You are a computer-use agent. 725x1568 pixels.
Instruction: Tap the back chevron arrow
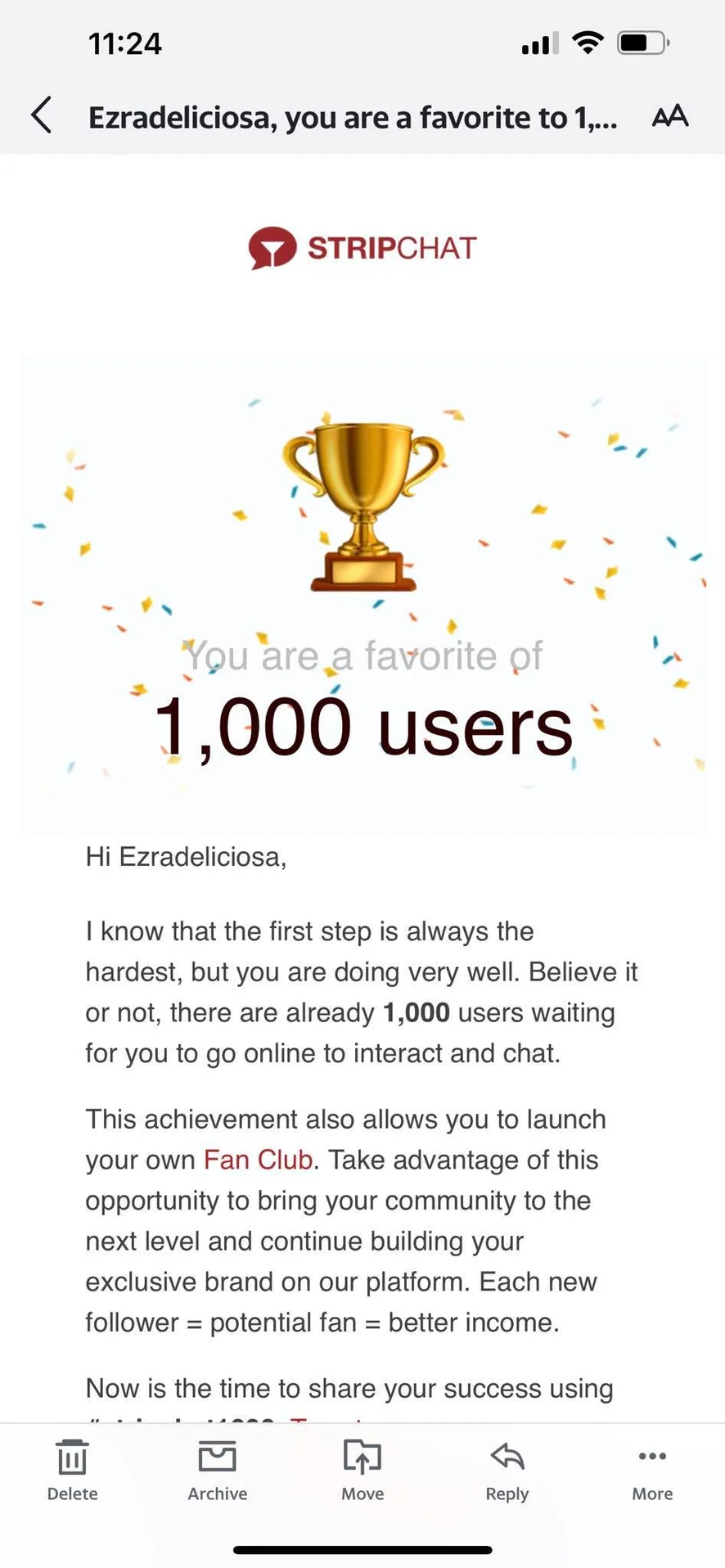[43, 115]
